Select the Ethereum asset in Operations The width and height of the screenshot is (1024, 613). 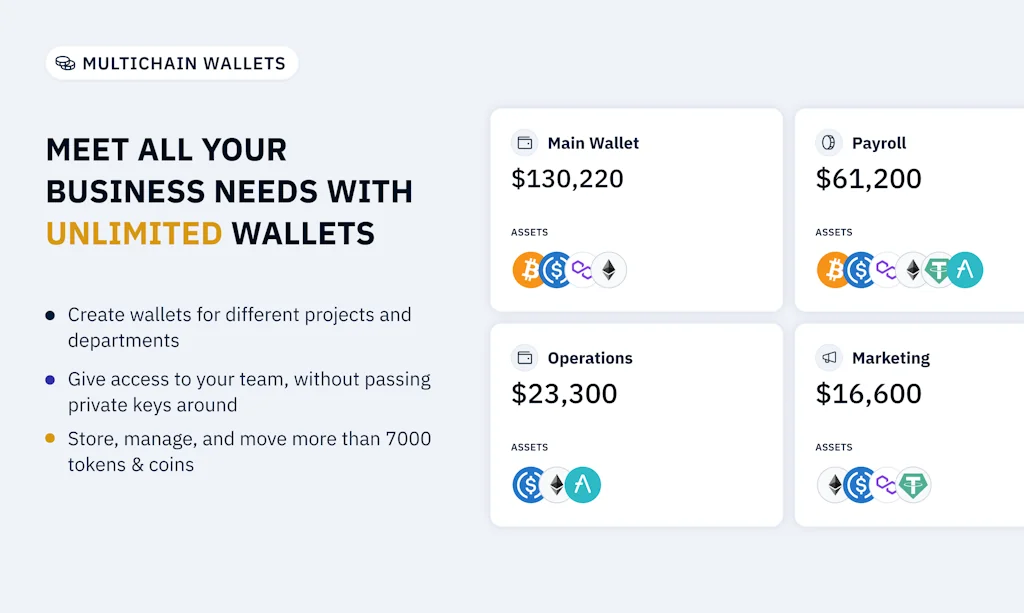point(556,485)
